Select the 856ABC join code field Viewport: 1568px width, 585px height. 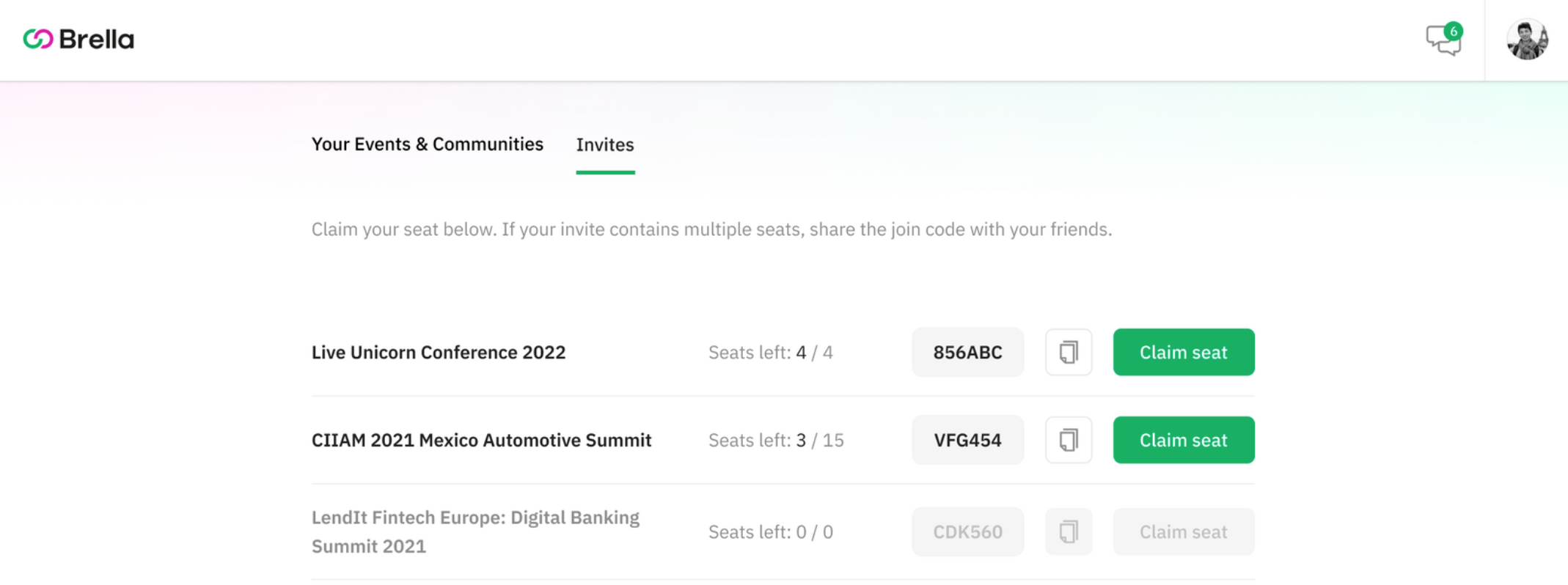point(967,353)
